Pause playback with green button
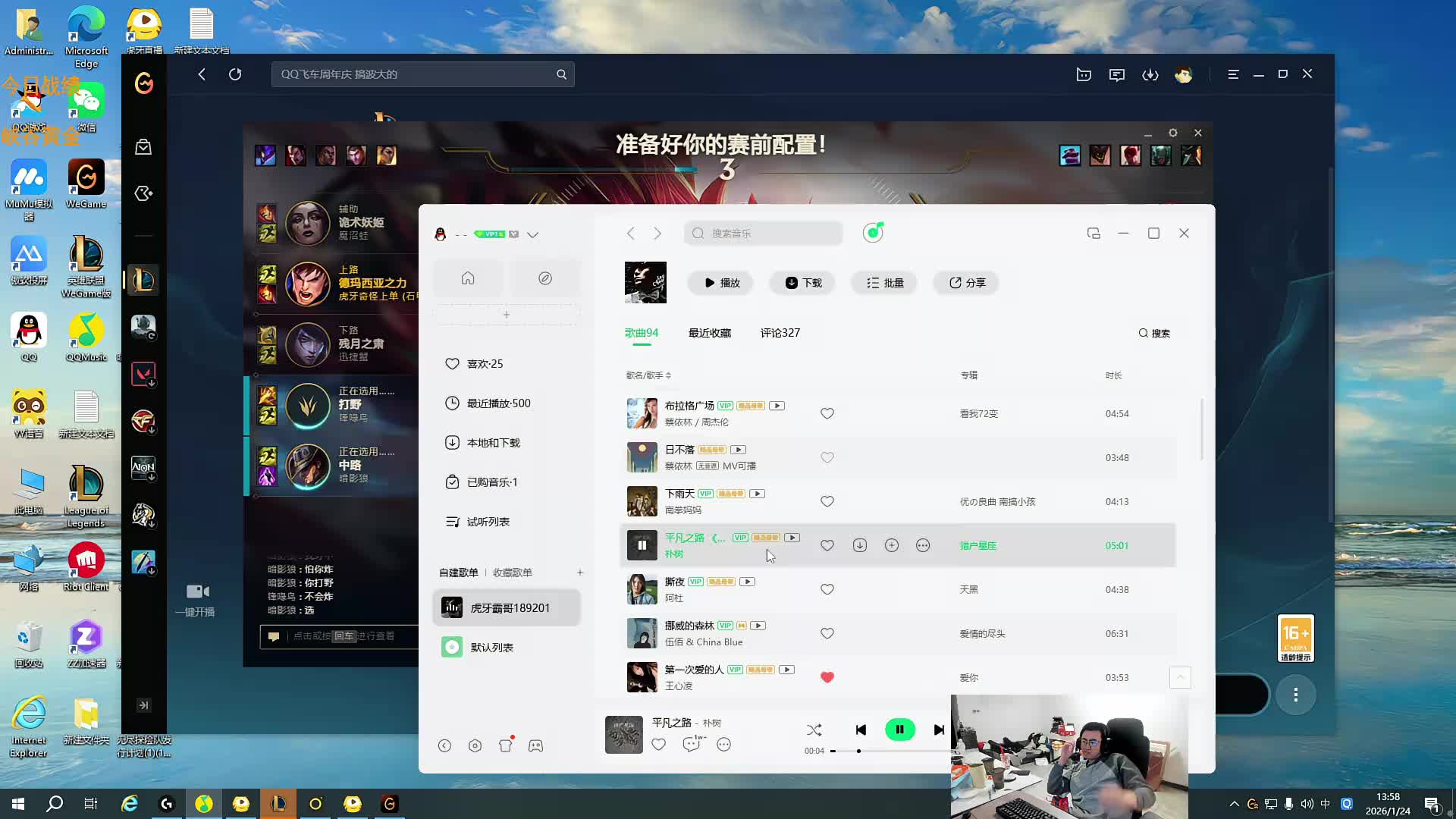This screenshot has width=1456, height=819. (x=900, y=730)
